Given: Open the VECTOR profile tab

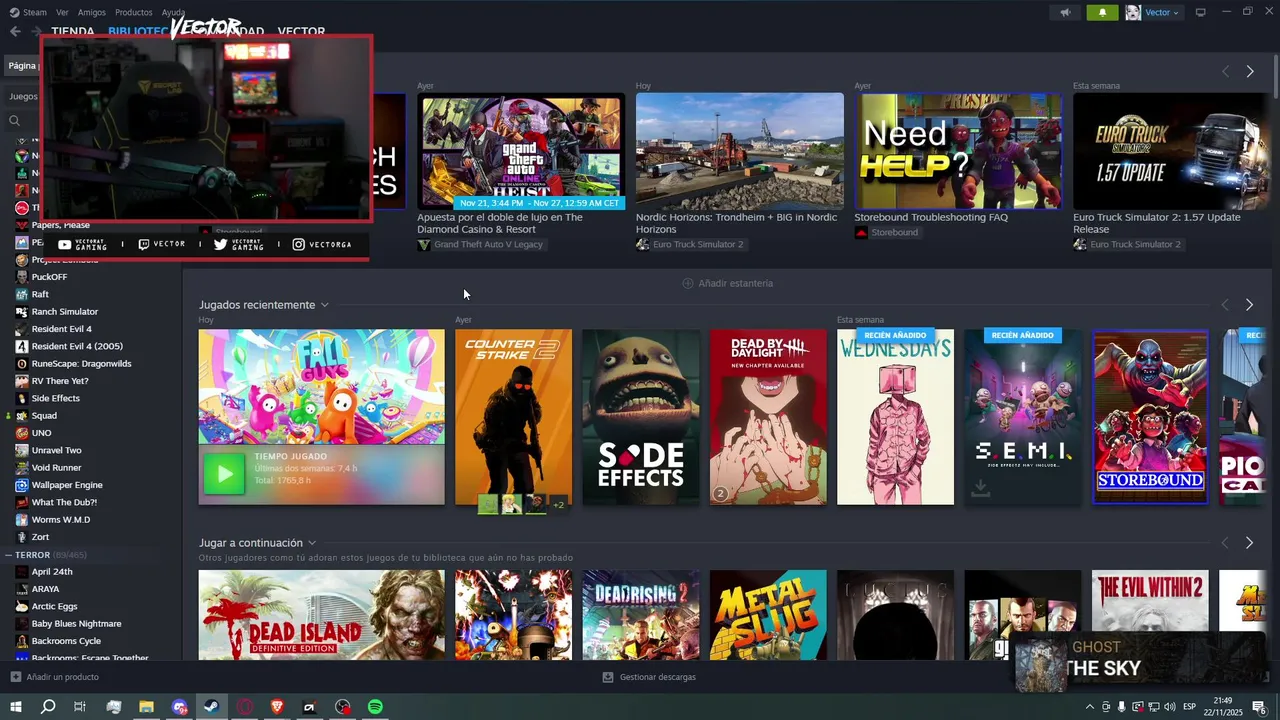Looking at the screenshot, I should point(301,32).
